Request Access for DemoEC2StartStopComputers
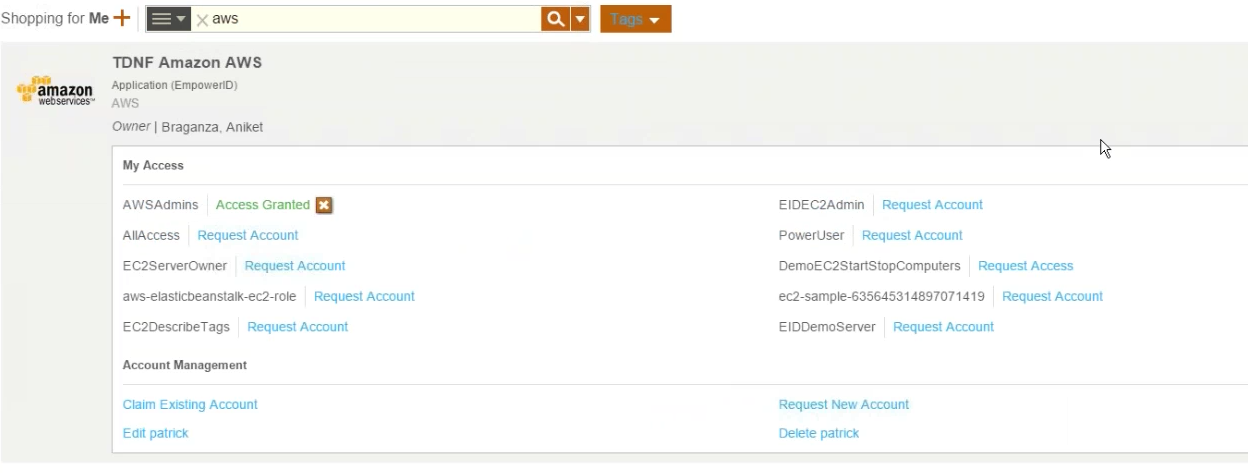This screenshot has width=1248, height=473. [x=1026, y=266]
